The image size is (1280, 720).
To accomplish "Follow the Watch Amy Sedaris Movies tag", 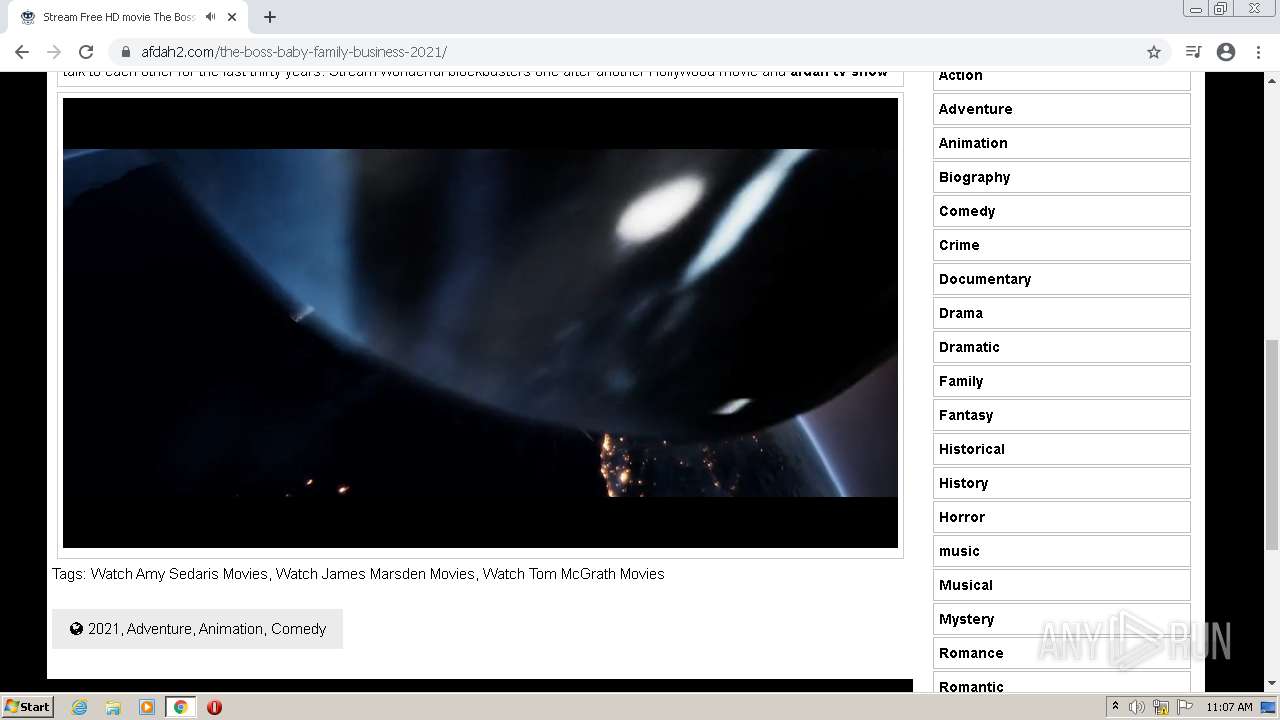I will tap(179, 574).
